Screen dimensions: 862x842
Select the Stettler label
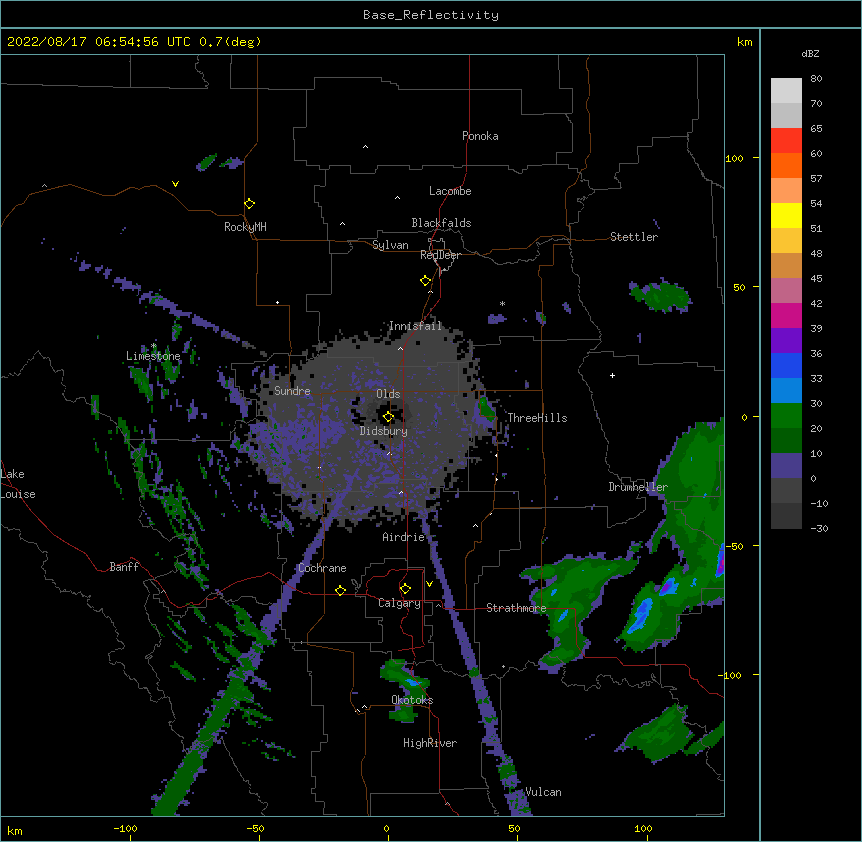coord(634,237)
